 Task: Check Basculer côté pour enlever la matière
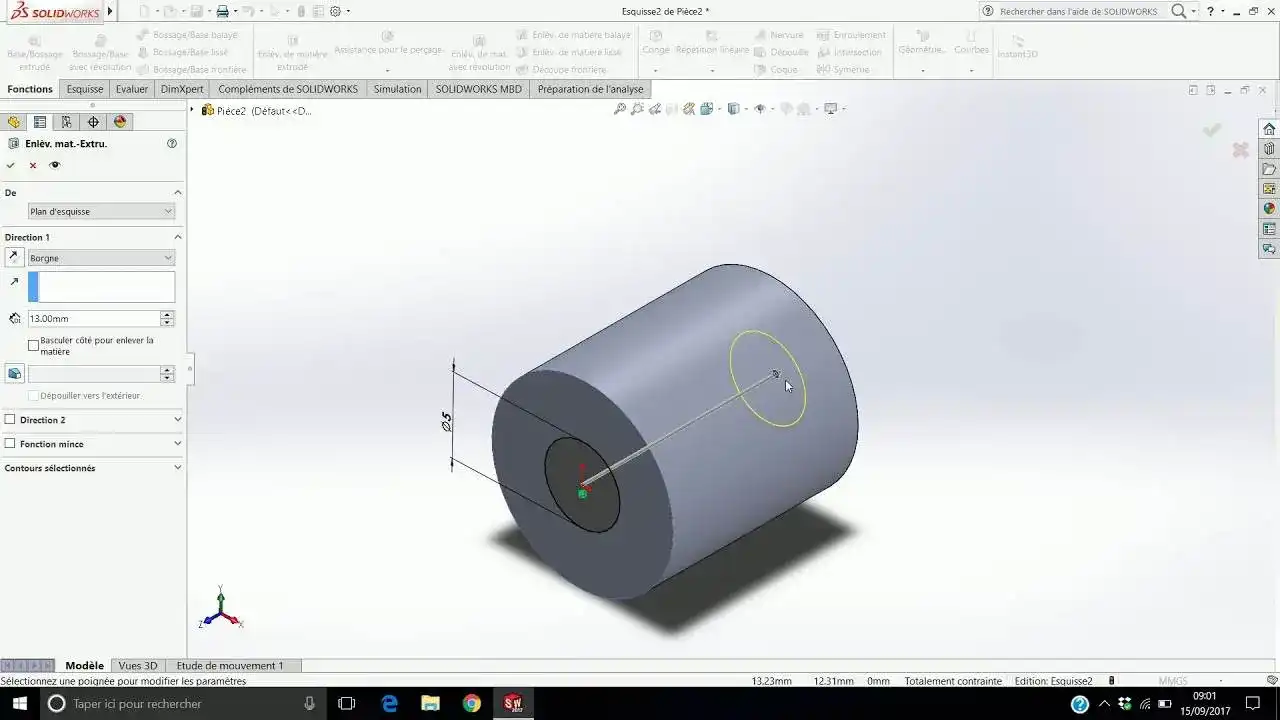pos(33,345)
